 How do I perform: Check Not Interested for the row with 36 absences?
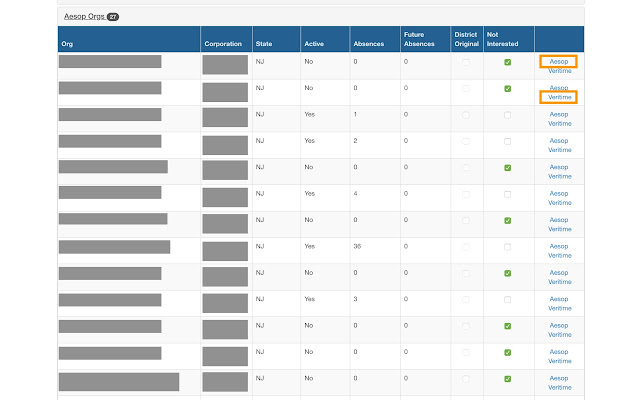pos(507,247)
